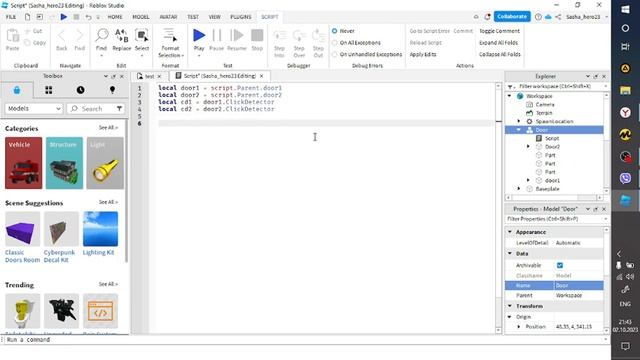
Task: Collapse the Workspace tree node
Action: [509, 96]
